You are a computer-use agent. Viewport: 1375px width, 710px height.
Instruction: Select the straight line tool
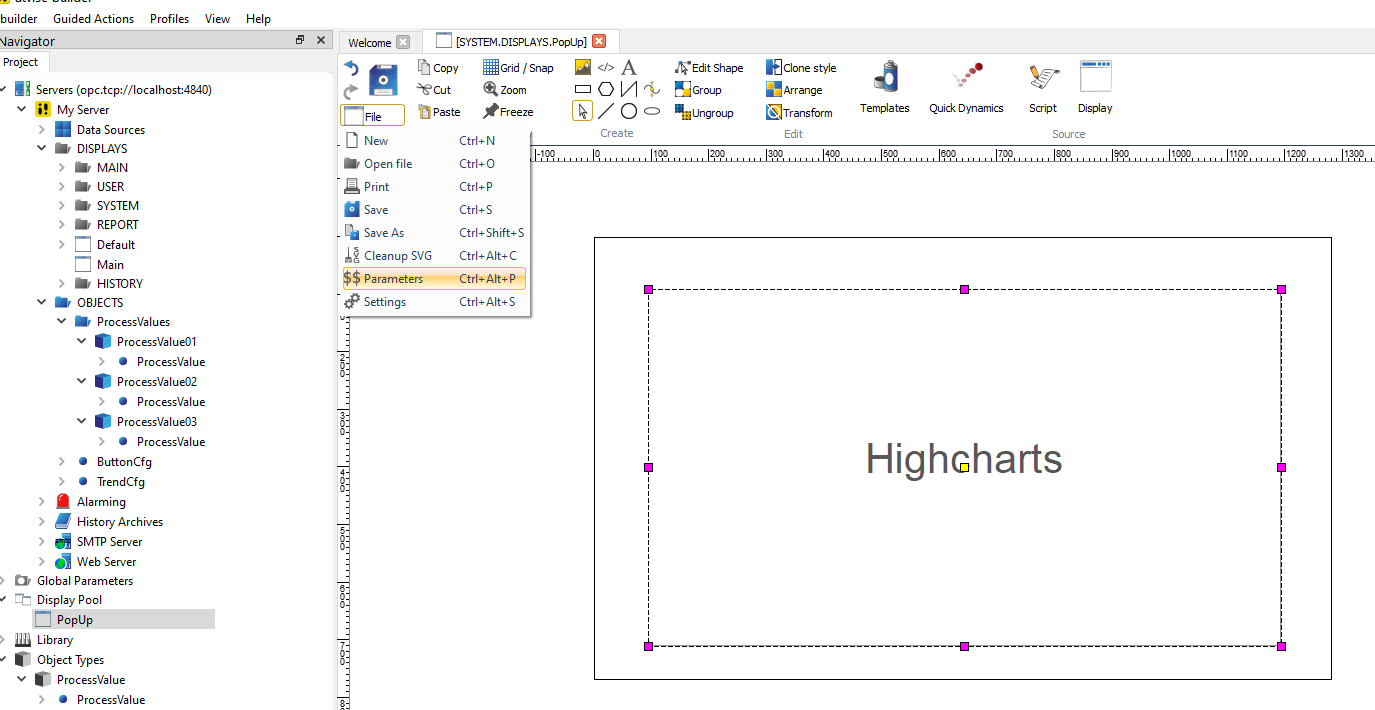pyautogui.click(x=606, y=111)
